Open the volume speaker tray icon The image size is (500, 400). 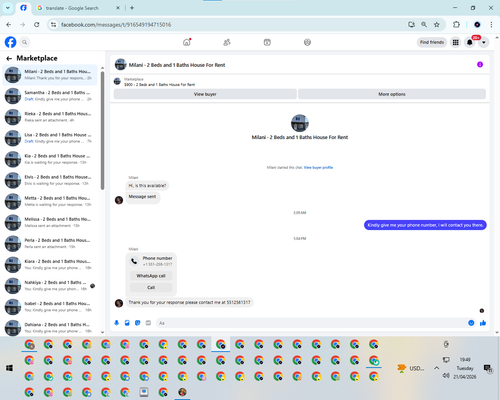[446, 376]
